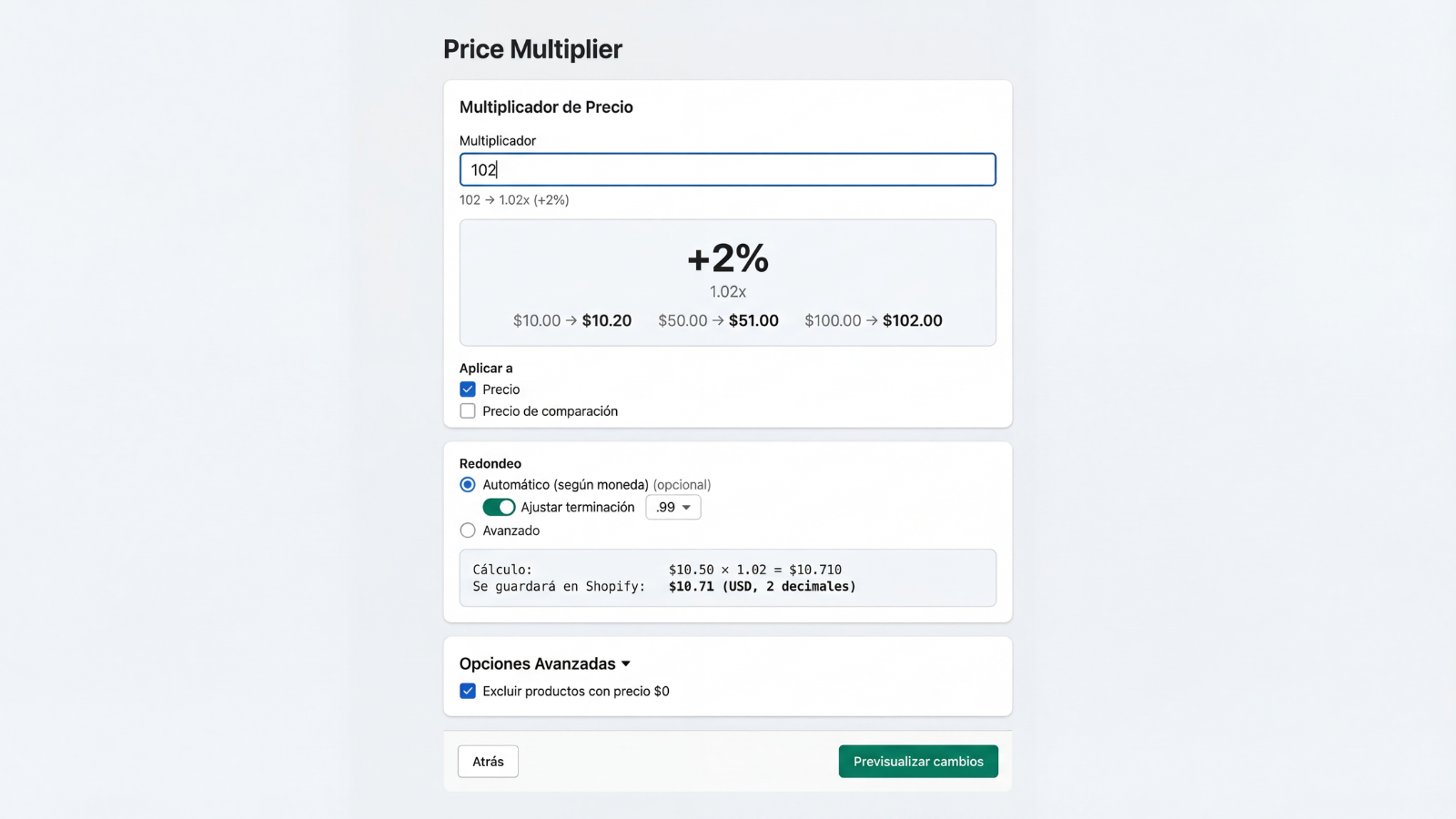Image resolution: width=1456 pixels, height=819 pixels.
Task: Select "Automático (según moneda)" rounding
Action: (467, 484)
